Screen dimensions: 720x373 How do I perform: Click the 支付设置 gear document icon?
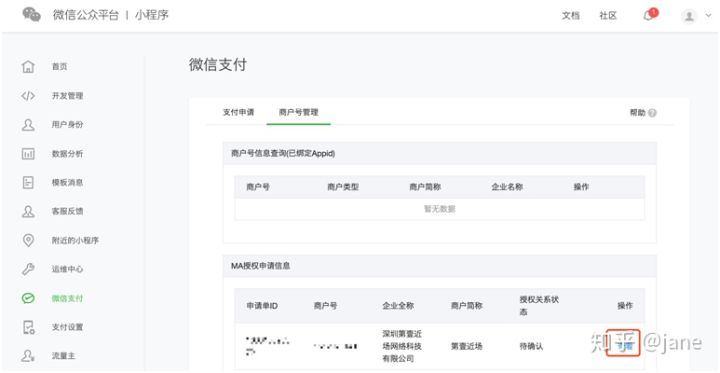28,327
